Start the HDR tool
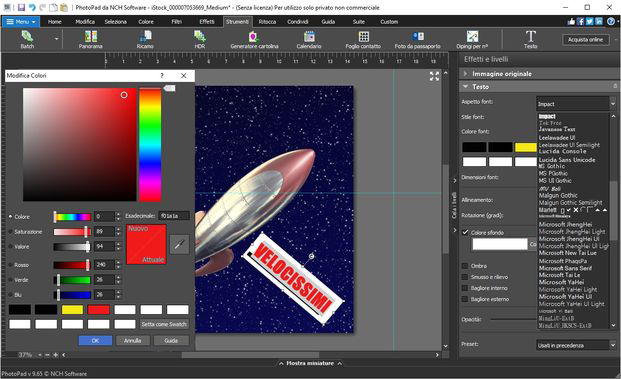Image resolution: width=621 pixels, height=379 pixels. click(x=200, y=40)
